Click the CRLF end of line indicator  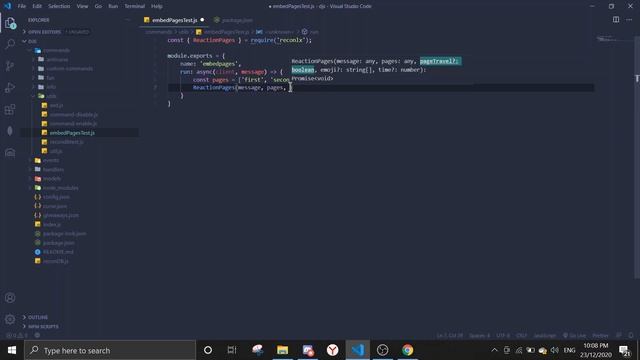[521, 336]
